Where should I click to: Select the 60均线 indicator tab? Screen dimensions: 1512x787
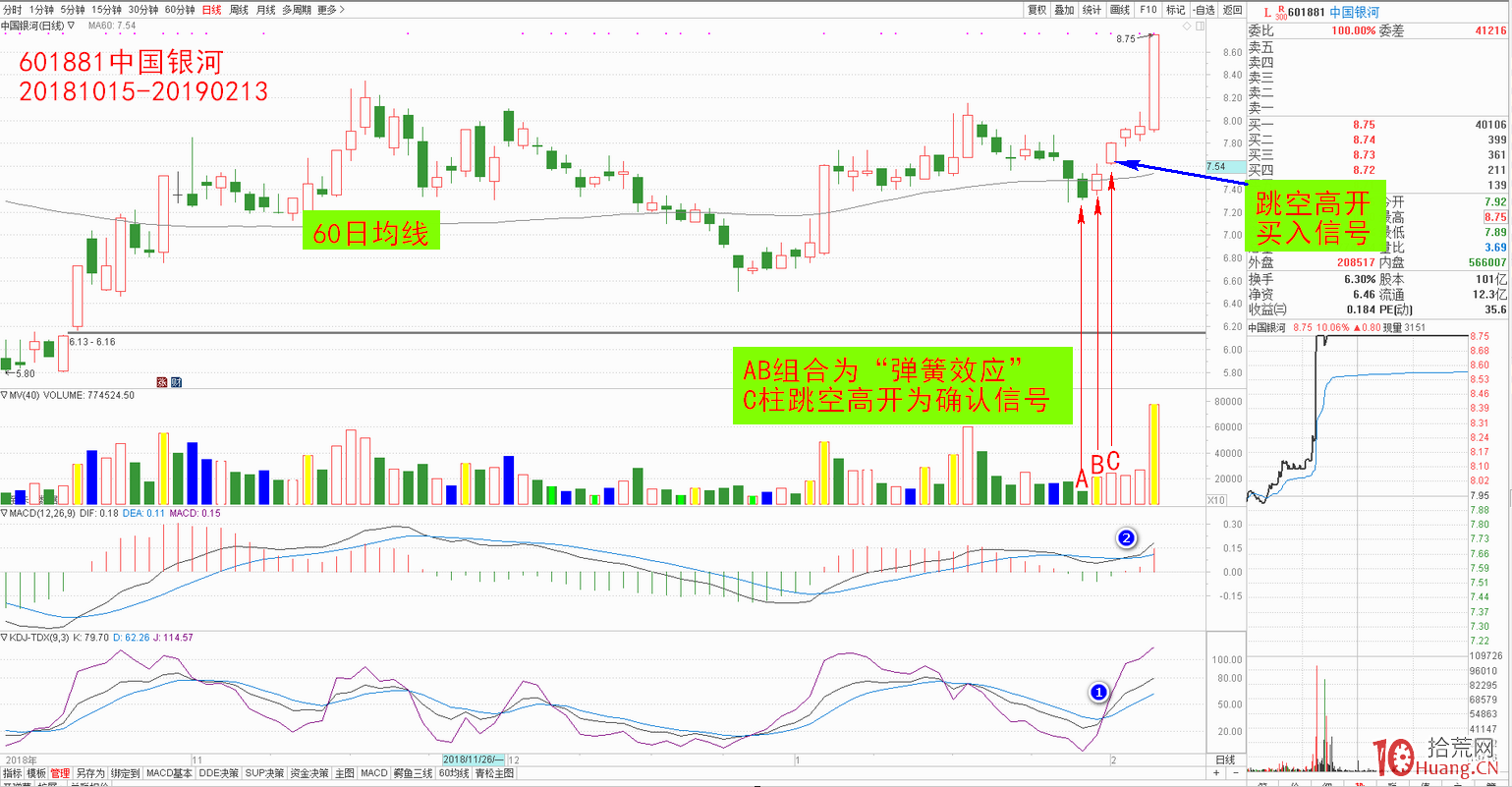[x=454, y=774]
